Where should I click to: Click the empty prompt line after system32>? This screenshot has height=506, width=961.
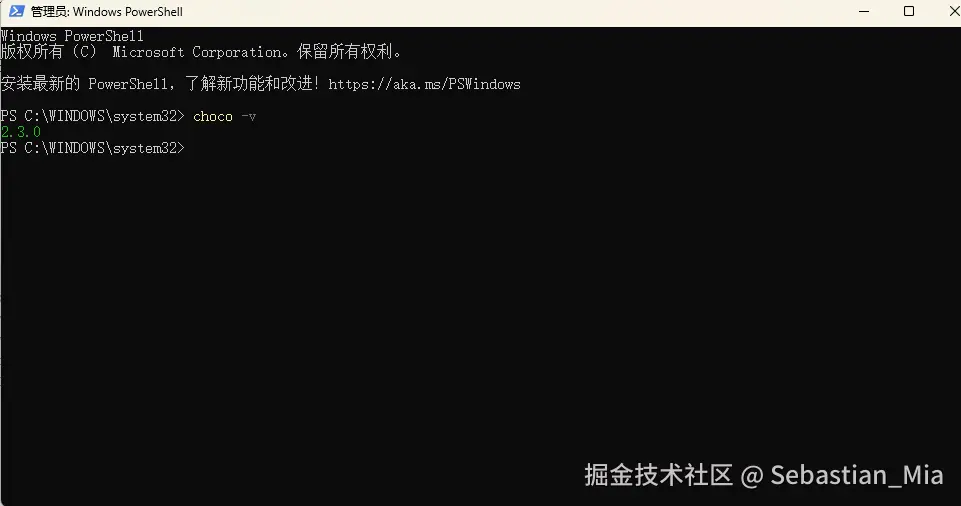coord(93,148)
